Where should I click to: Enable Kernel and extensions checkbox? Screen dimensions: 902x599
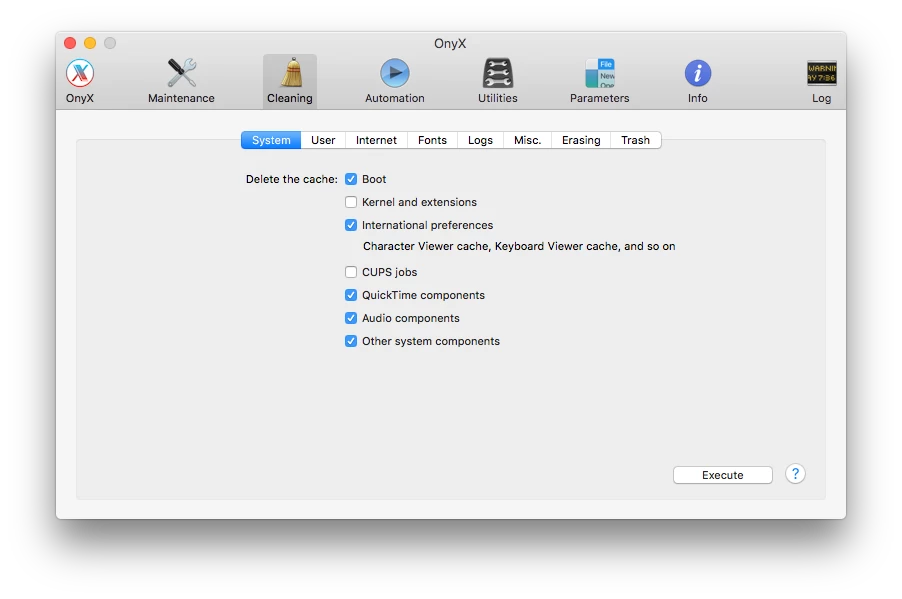point(351,202)
